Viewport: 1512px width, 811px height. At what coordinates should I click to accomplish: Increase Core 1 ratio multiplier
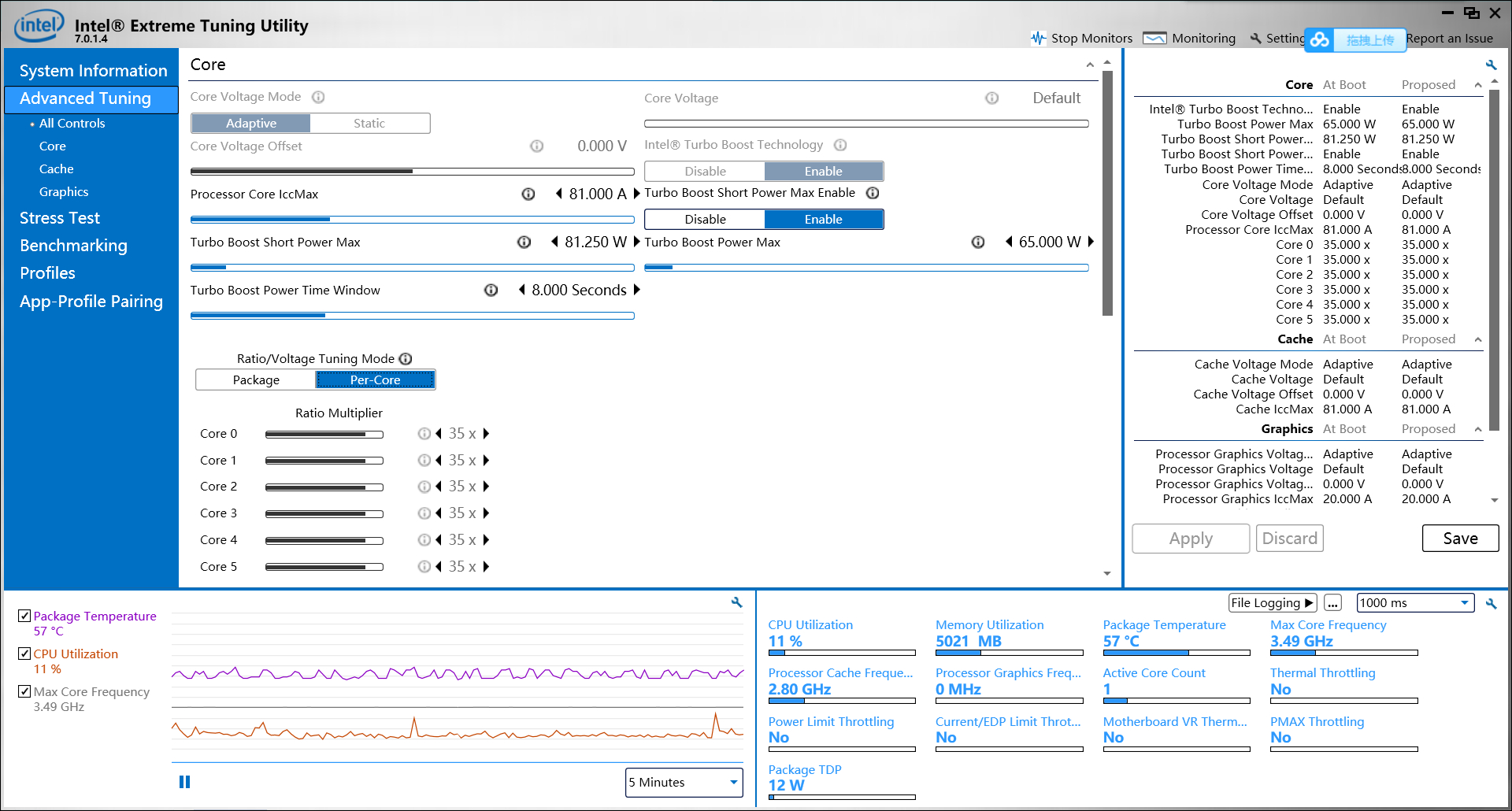click(486, 460)
